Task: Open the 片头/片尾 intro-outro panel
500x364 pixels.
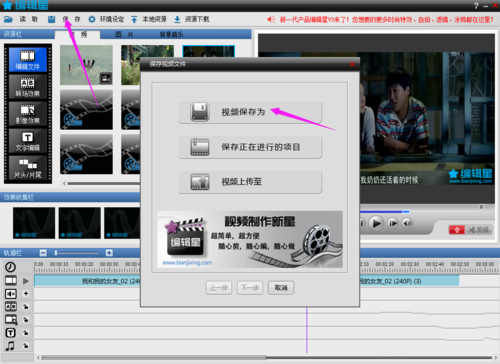Action: 28,168
